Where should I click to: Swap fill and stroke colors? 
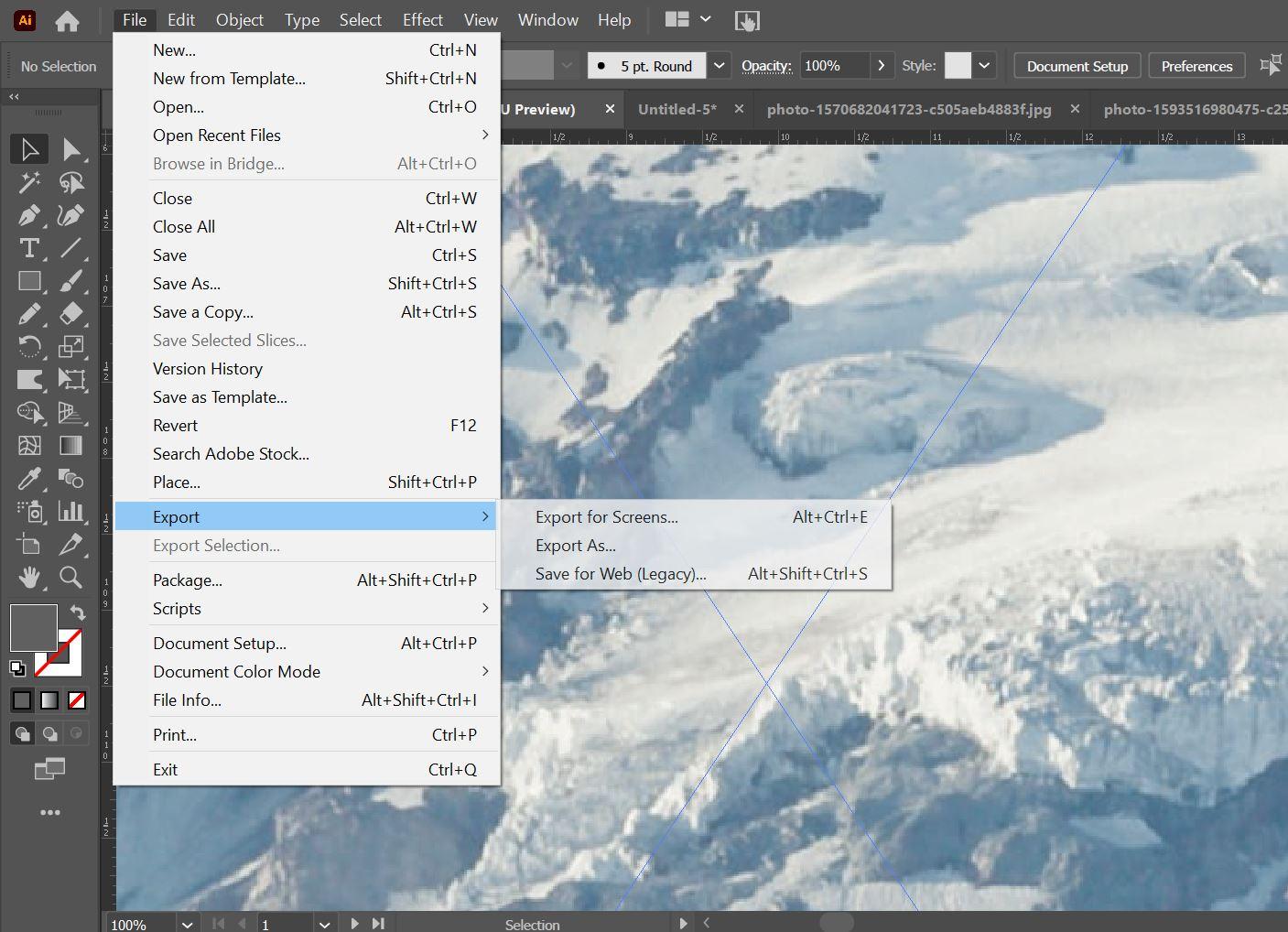coord(78,613)
